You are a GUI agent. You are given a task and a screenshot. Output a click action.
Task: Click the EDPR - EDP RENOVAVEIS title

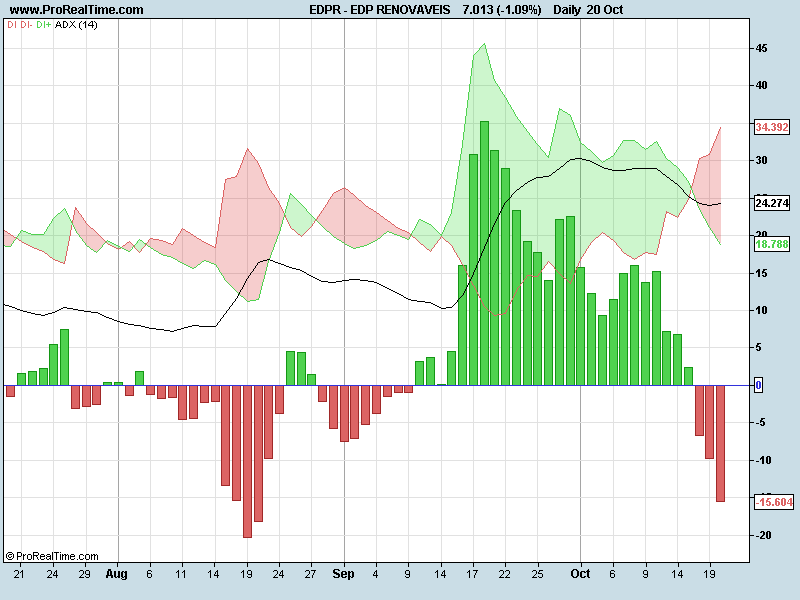380,10
